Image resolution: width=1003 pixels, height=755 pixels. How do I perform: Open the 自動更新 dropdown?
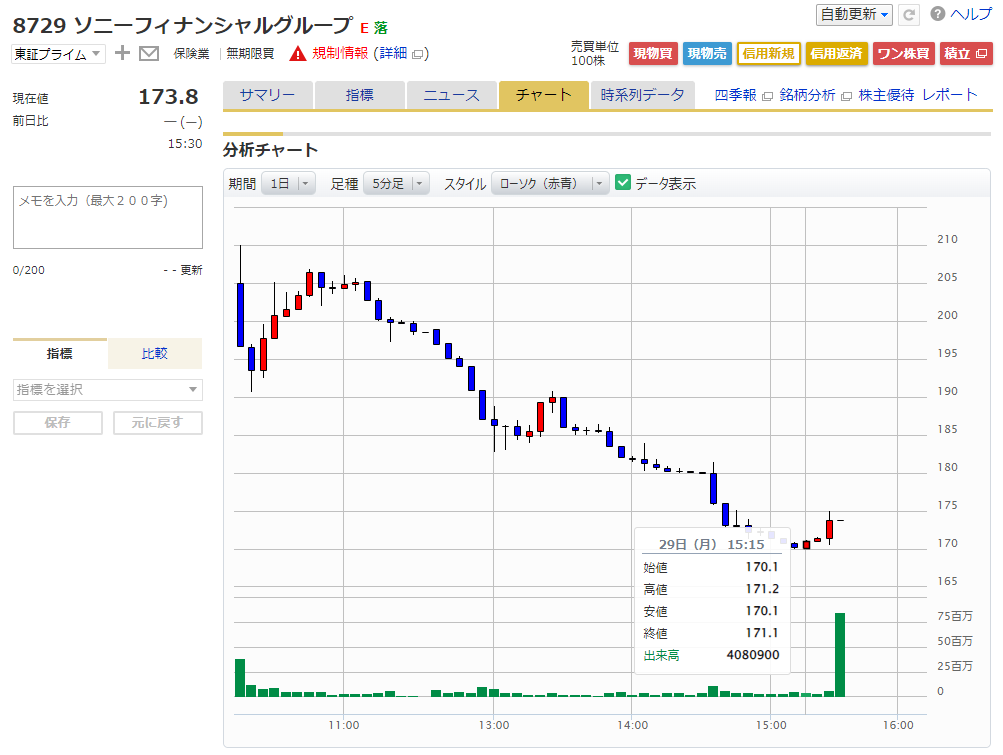(854, 14)
